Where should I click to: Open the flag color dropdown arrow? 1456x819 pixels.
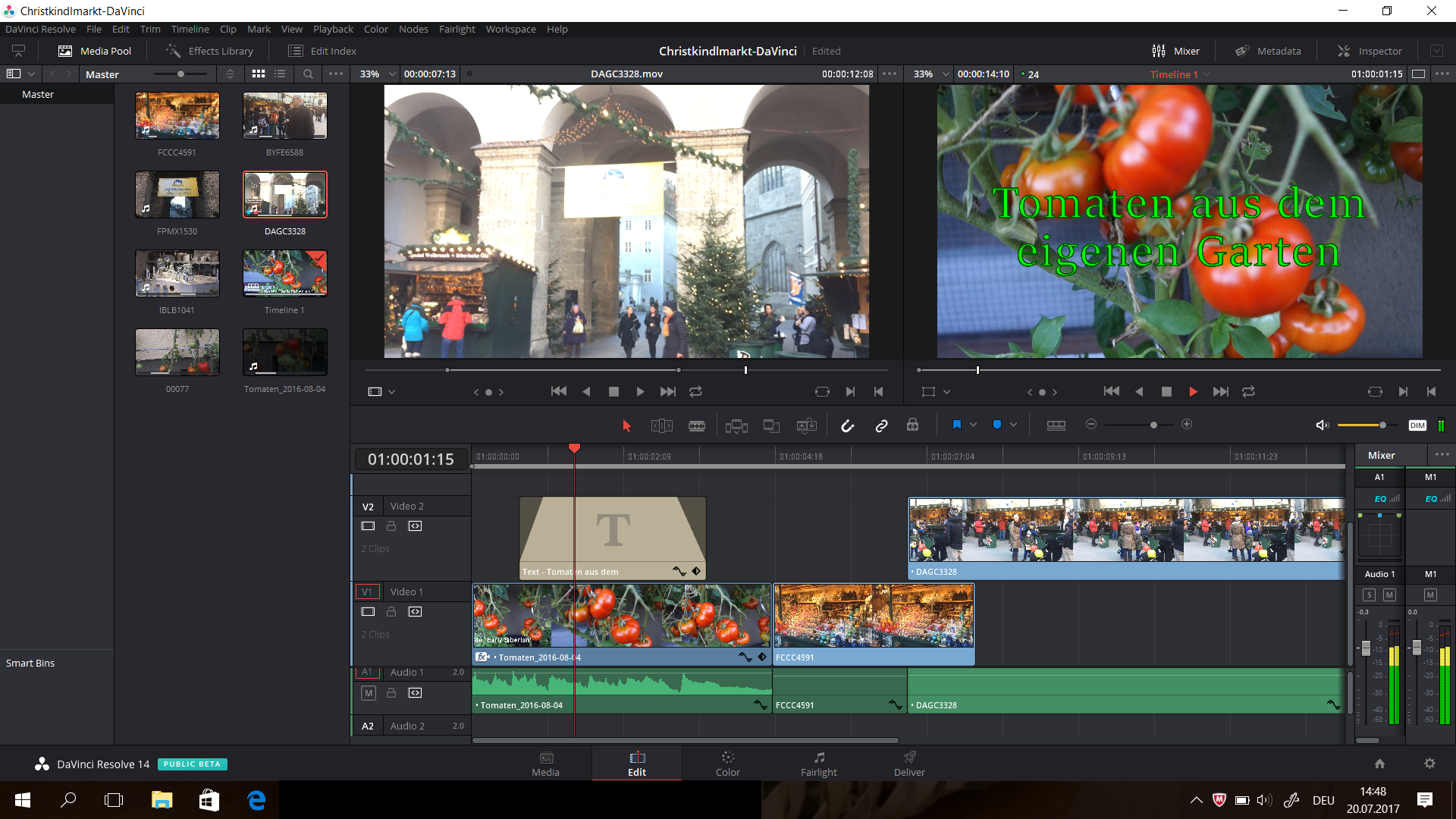point(973,425)
